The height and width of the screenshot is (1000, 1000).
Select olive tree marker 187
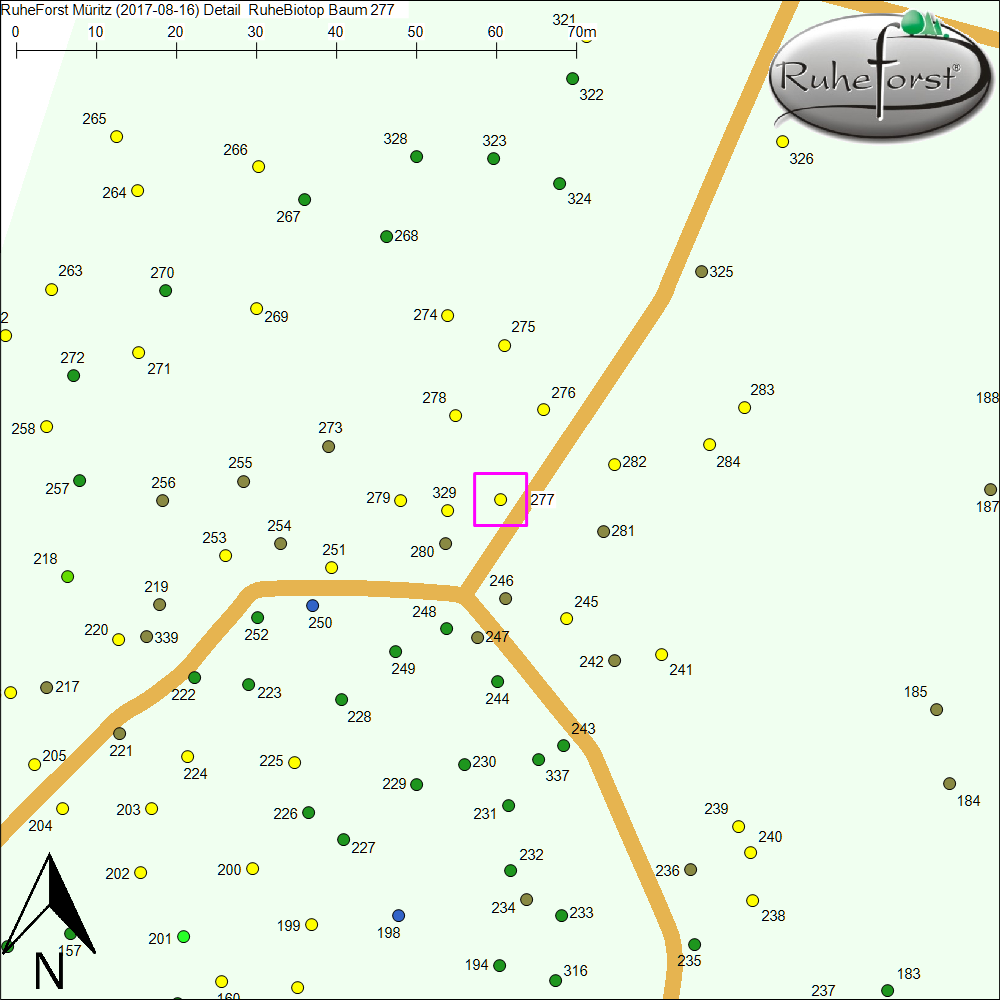tap(990, 489)
